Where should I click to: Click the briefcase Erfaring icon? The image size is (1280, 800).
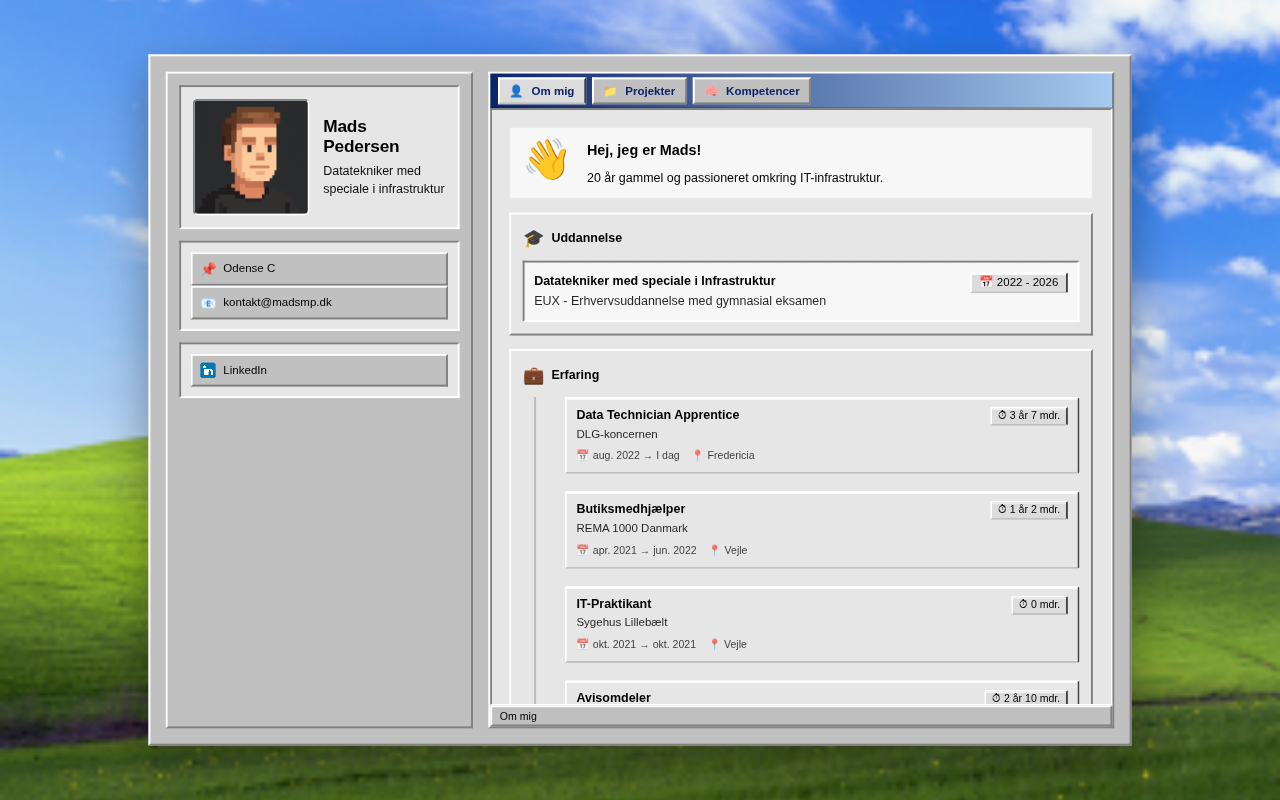click(533, 376)
